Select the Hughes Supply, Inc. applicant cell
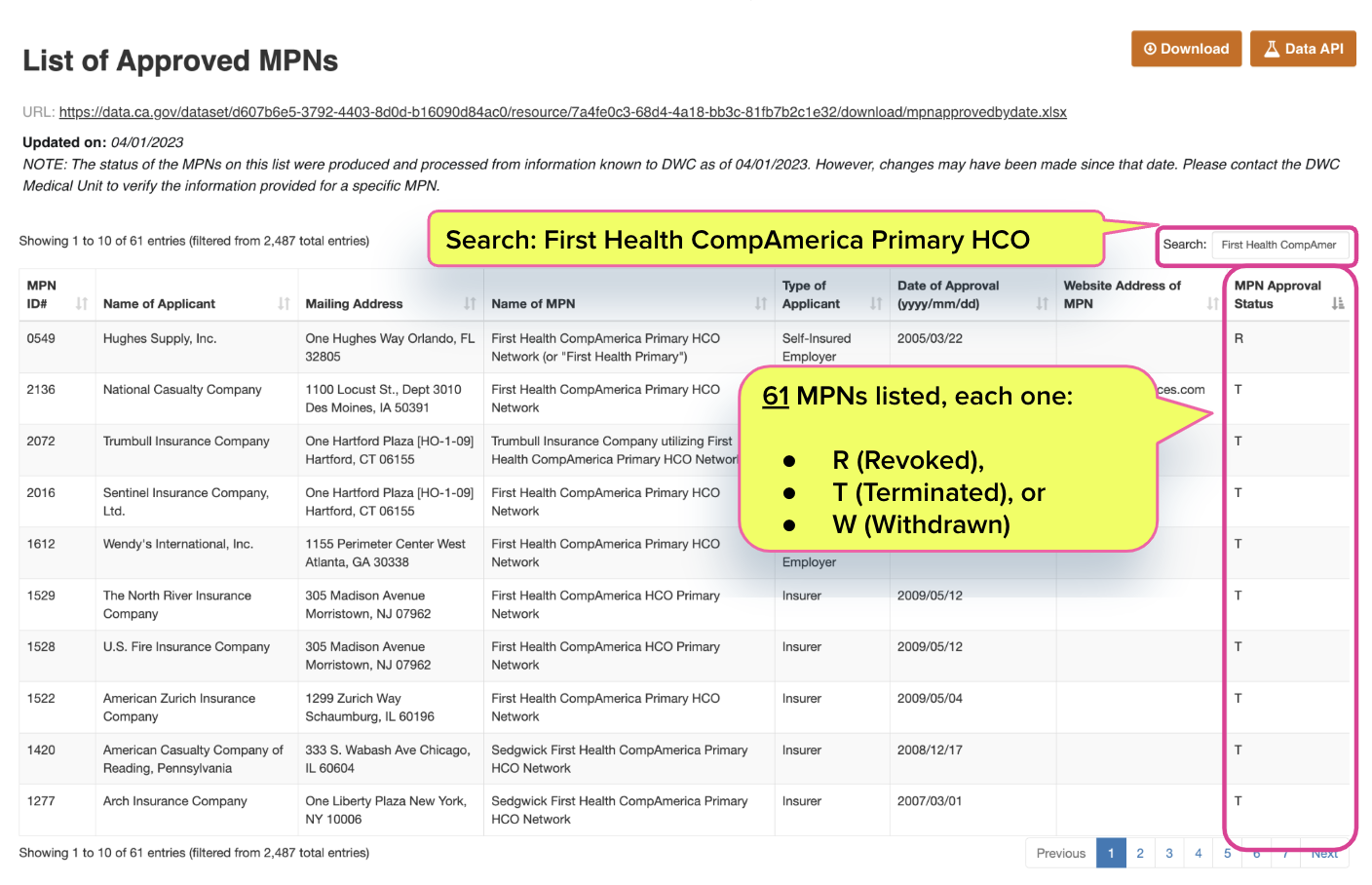1372x885 pixels. [197, 348]
